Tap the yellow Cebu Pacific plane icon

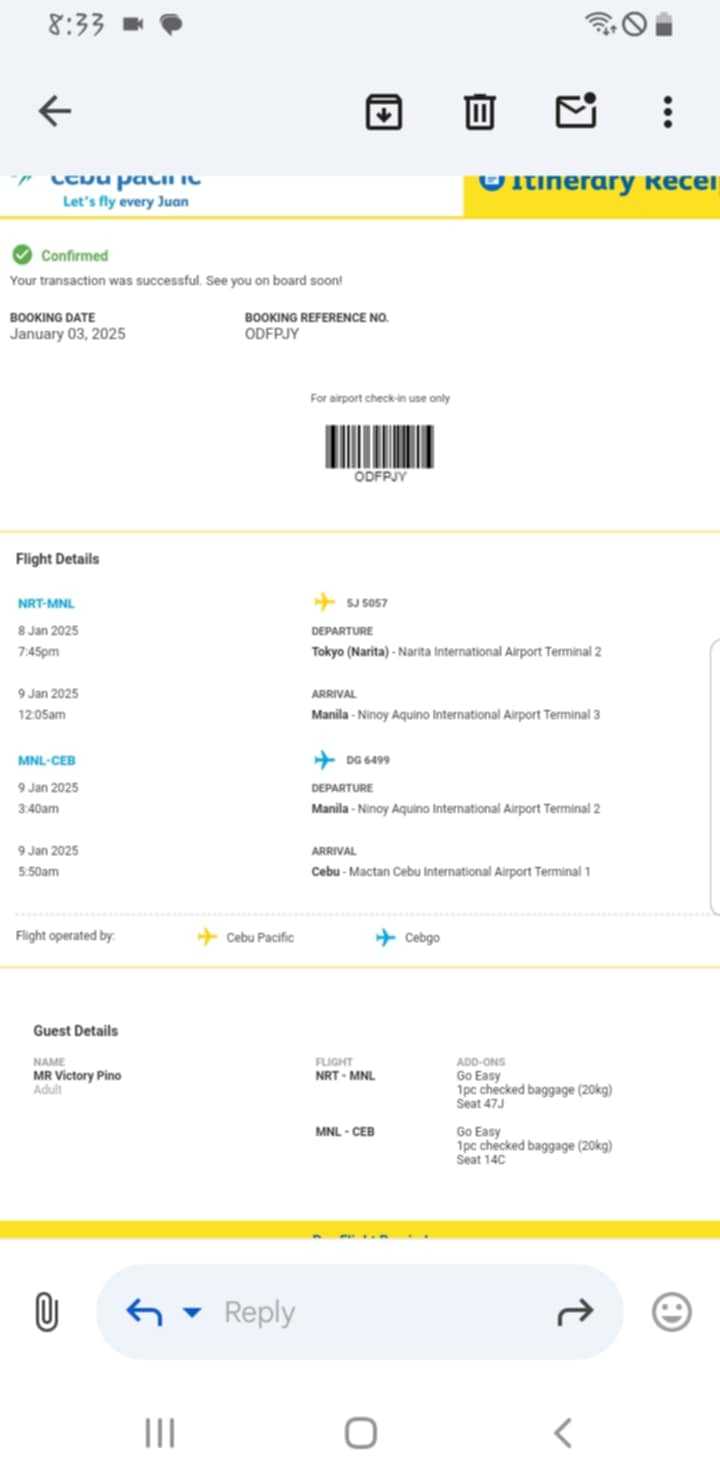tap(207, 937)
